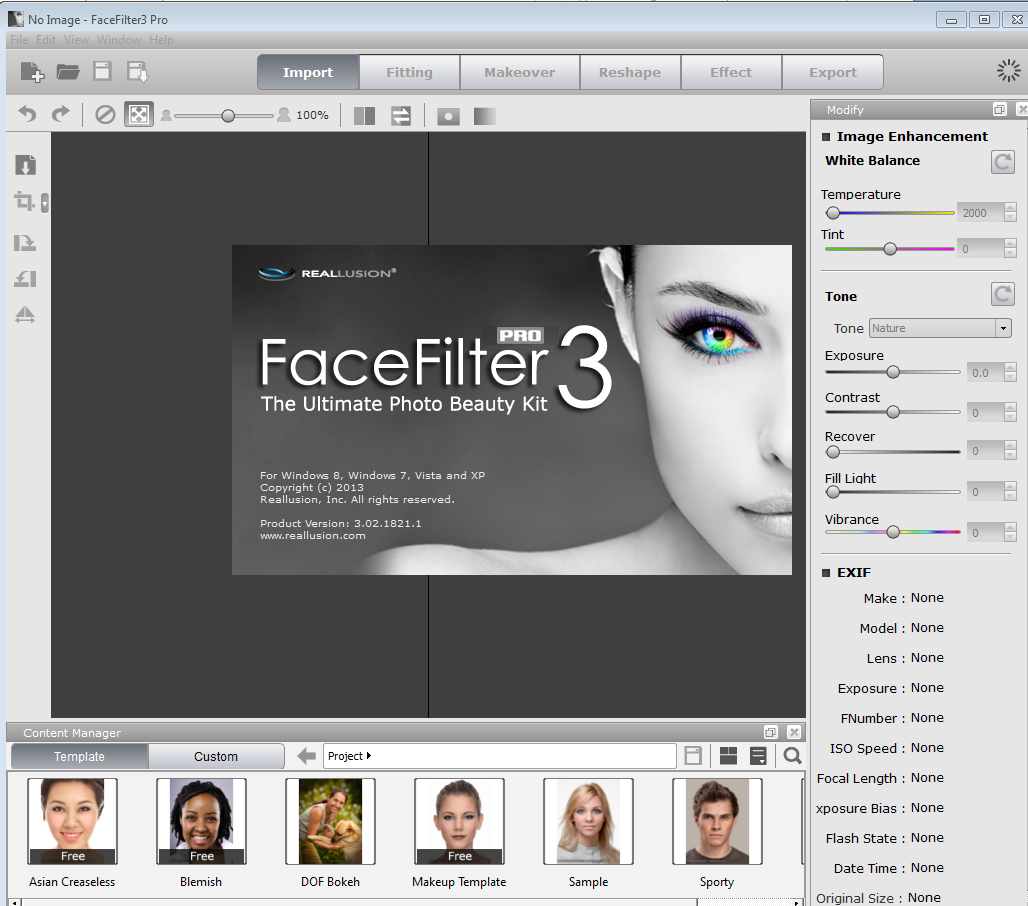The width and height of the screenshot is (1028, 906).
Task: Open the View menu
Action: pos(76,40)
